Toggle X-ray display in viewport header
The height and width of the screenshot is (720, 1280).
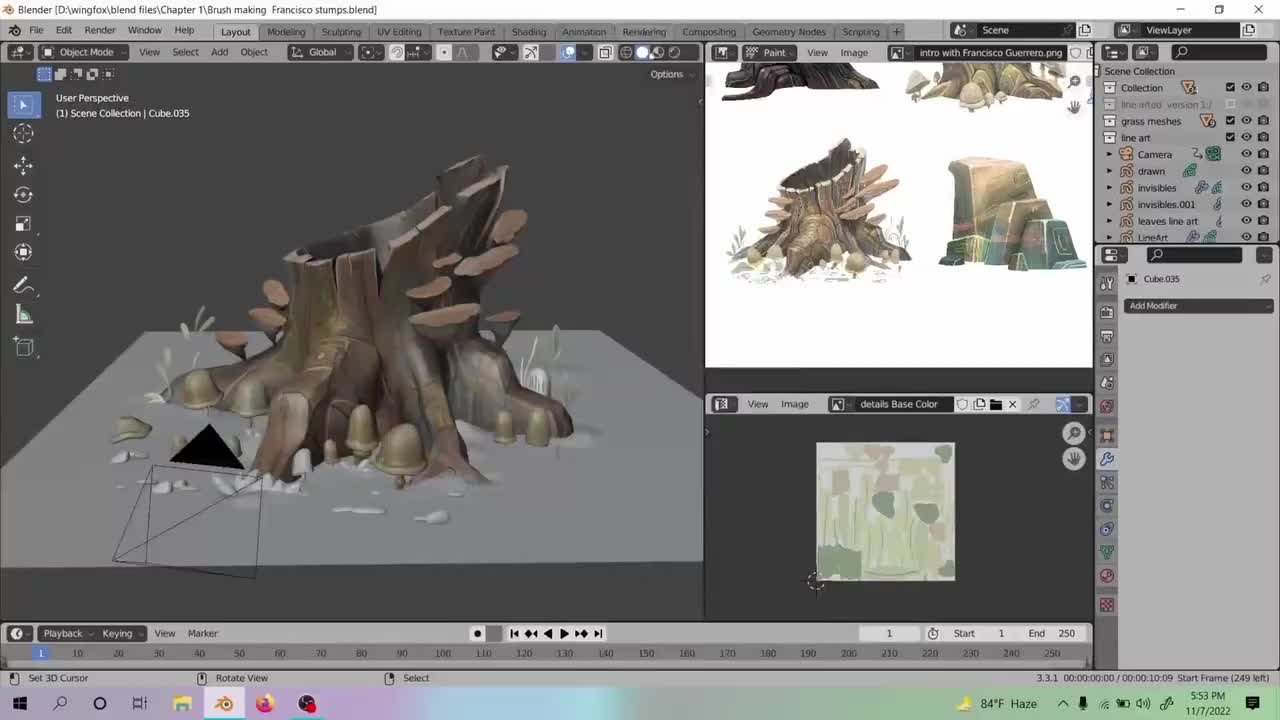tap(605, 52)
